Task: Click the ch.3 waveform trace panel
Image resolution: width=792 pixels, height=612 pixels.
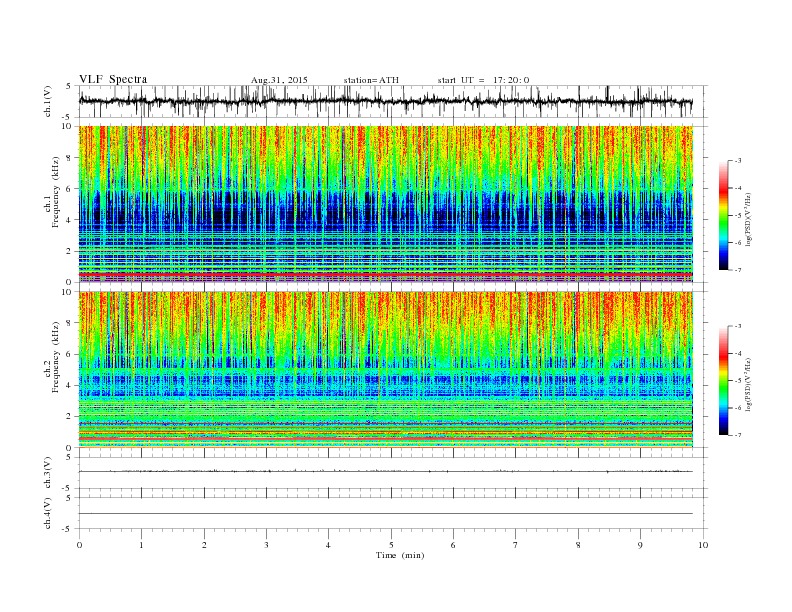Action: (393, 473)
